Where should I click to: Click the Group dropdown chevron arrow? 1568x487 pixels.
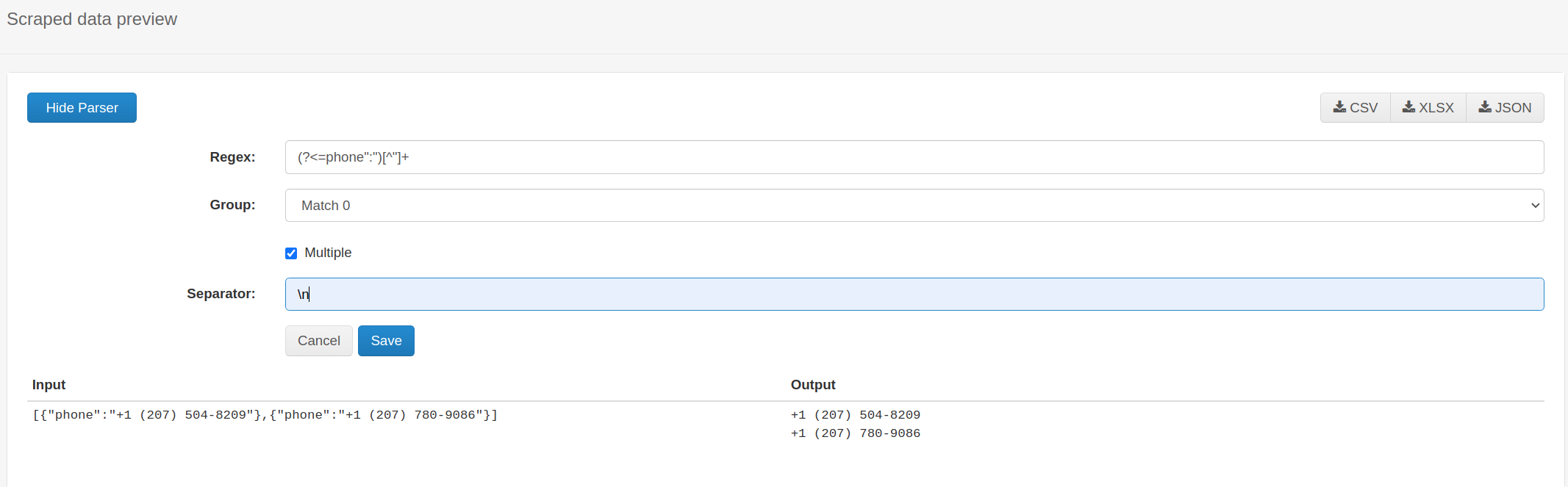[1535, 206]
